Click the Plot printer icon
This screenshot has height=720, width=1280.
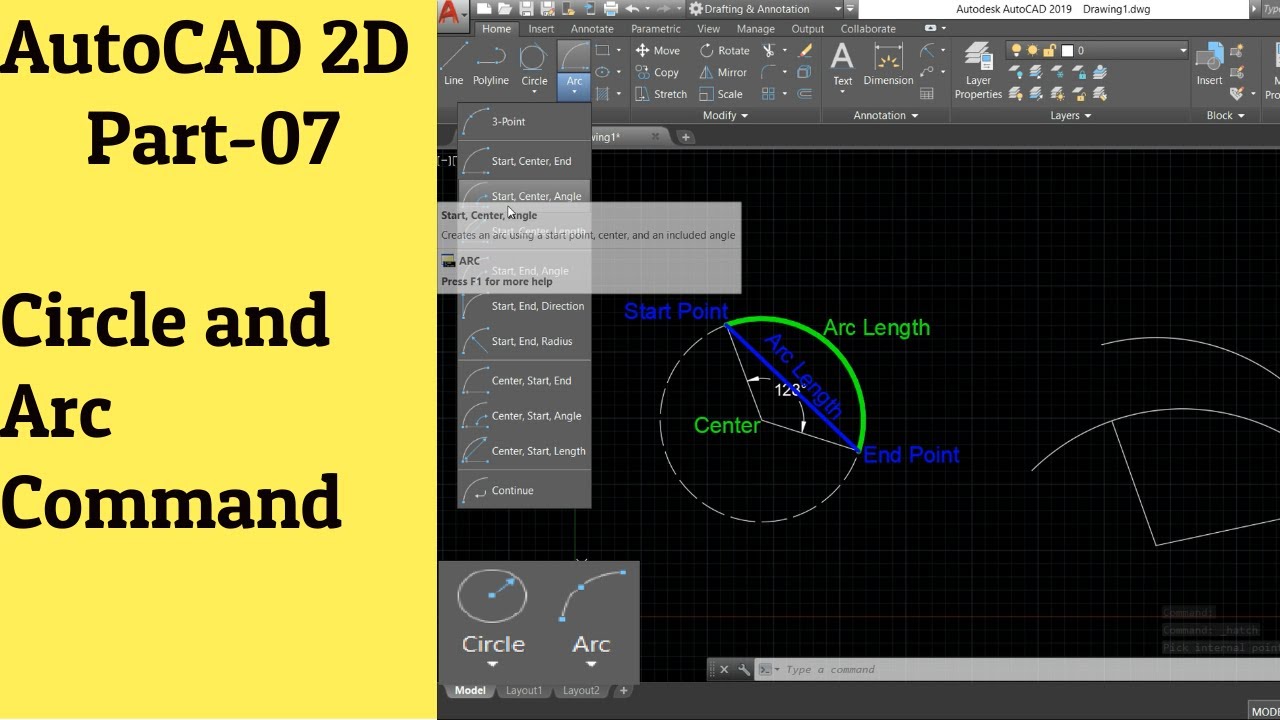[x=611, y=8]
